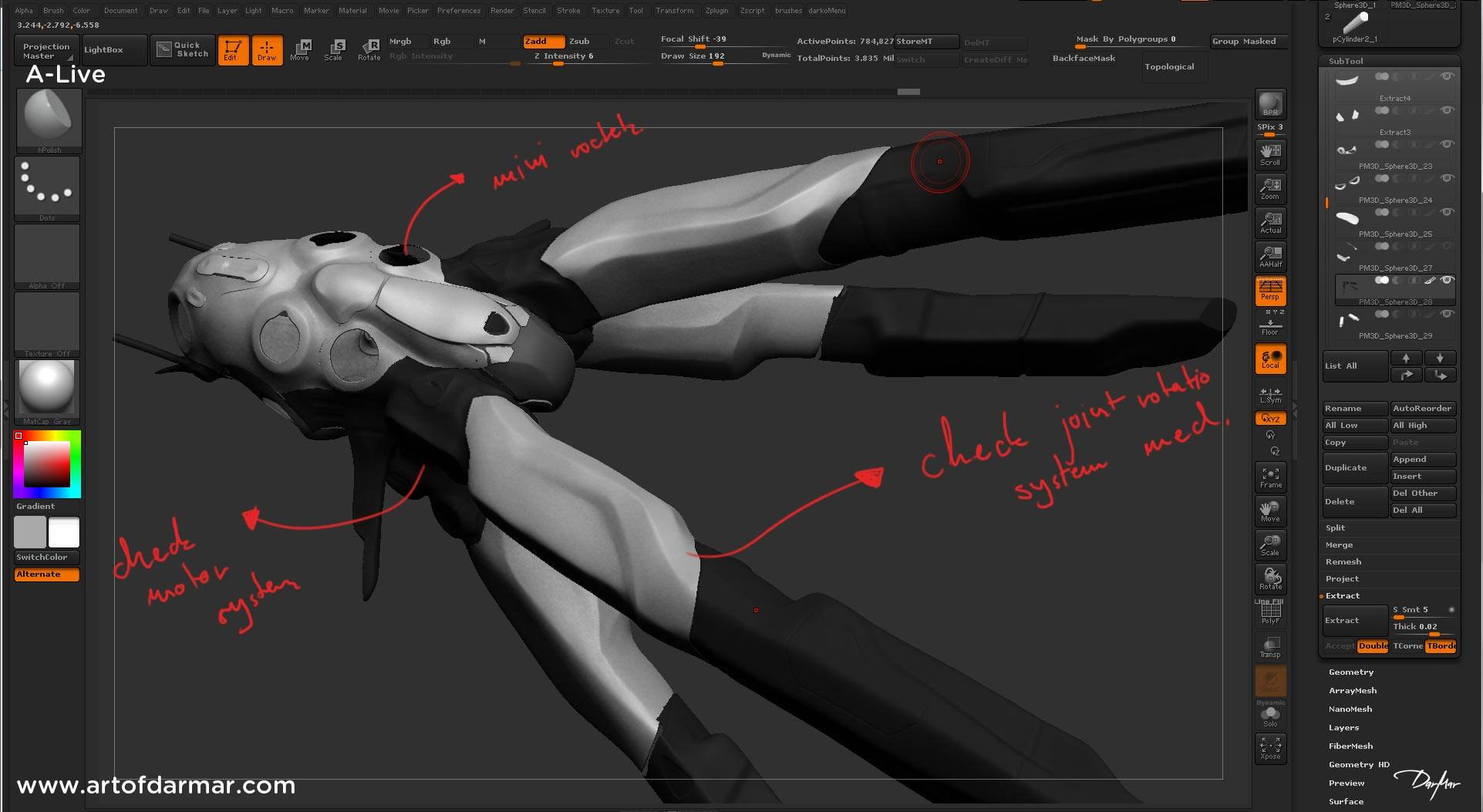Click the SwitchColor button
Screen dimensions: 1483x812
pos(47,558)
